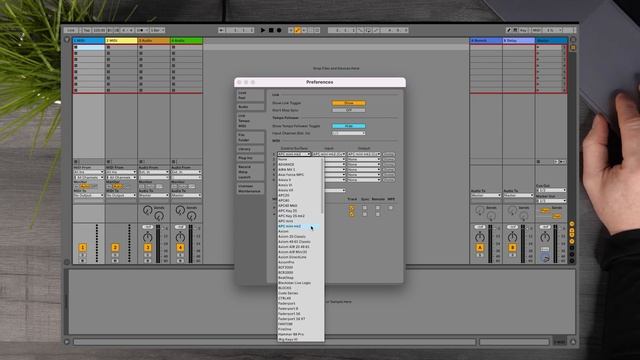Screen dimensions: 640x360
Task: Click track 1 activator button
Action: click(82, 247)
